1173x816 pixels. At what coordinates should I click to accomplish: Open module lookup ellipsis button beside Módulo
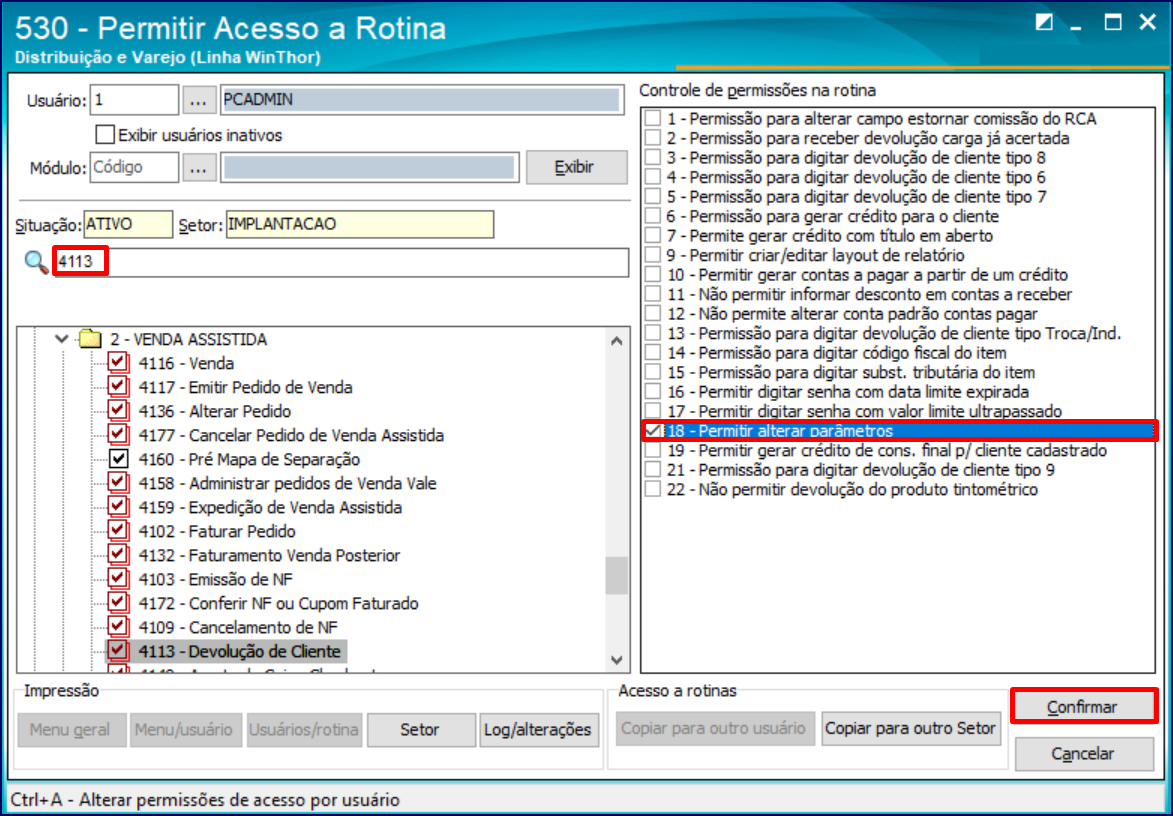click(x=198, y=168)
